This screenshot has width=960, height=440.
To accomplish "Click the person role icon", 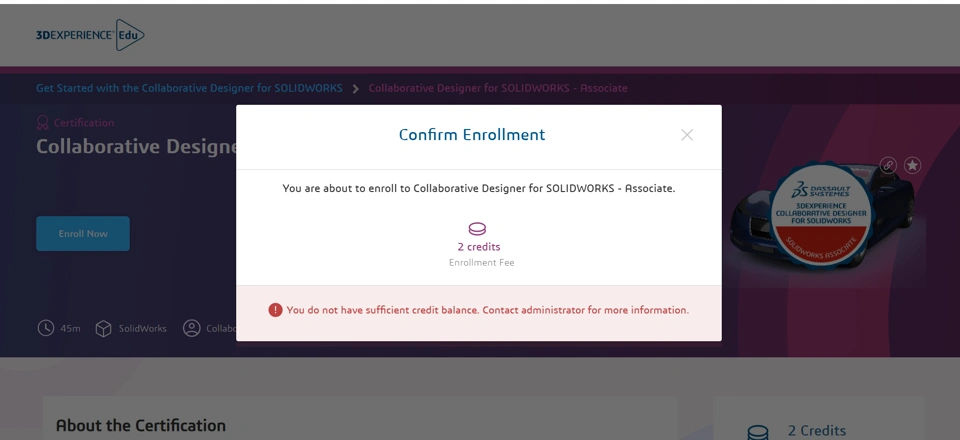I will [191, 328].
